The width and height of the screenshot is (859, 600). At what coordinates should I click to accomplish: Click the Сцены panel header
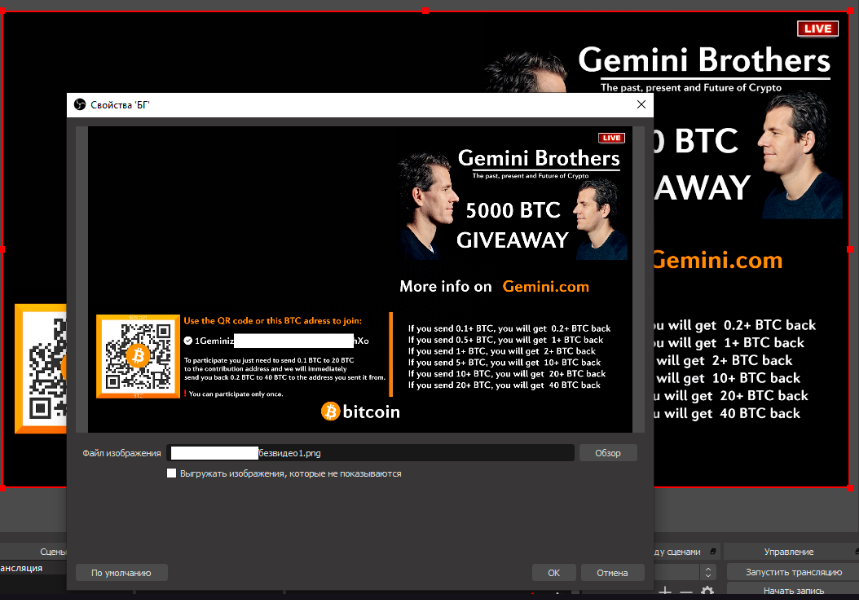(x=53, y=552)
